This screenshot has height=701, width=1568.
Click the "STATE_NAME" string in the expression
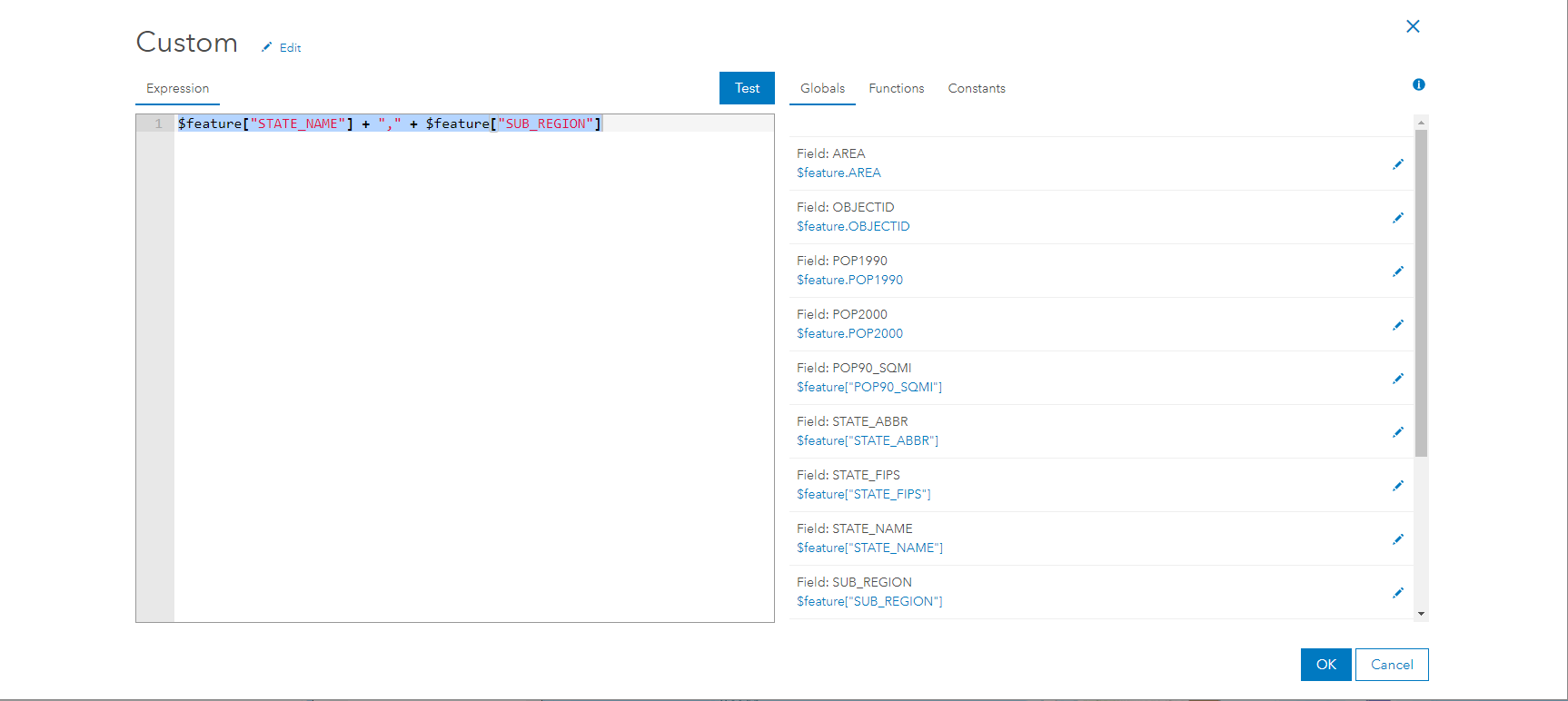tap(298, 123)
